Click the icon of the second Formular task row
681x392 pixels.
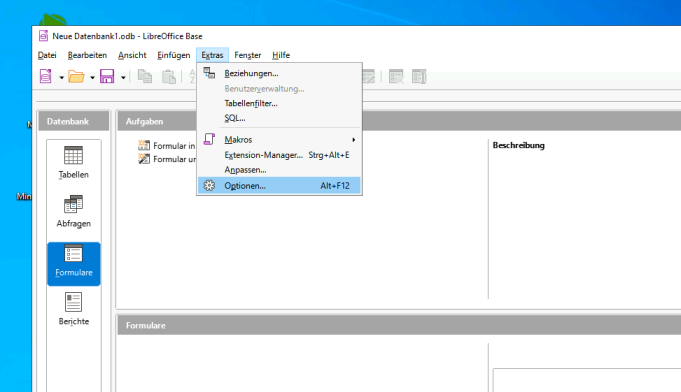tap(144, 159)
